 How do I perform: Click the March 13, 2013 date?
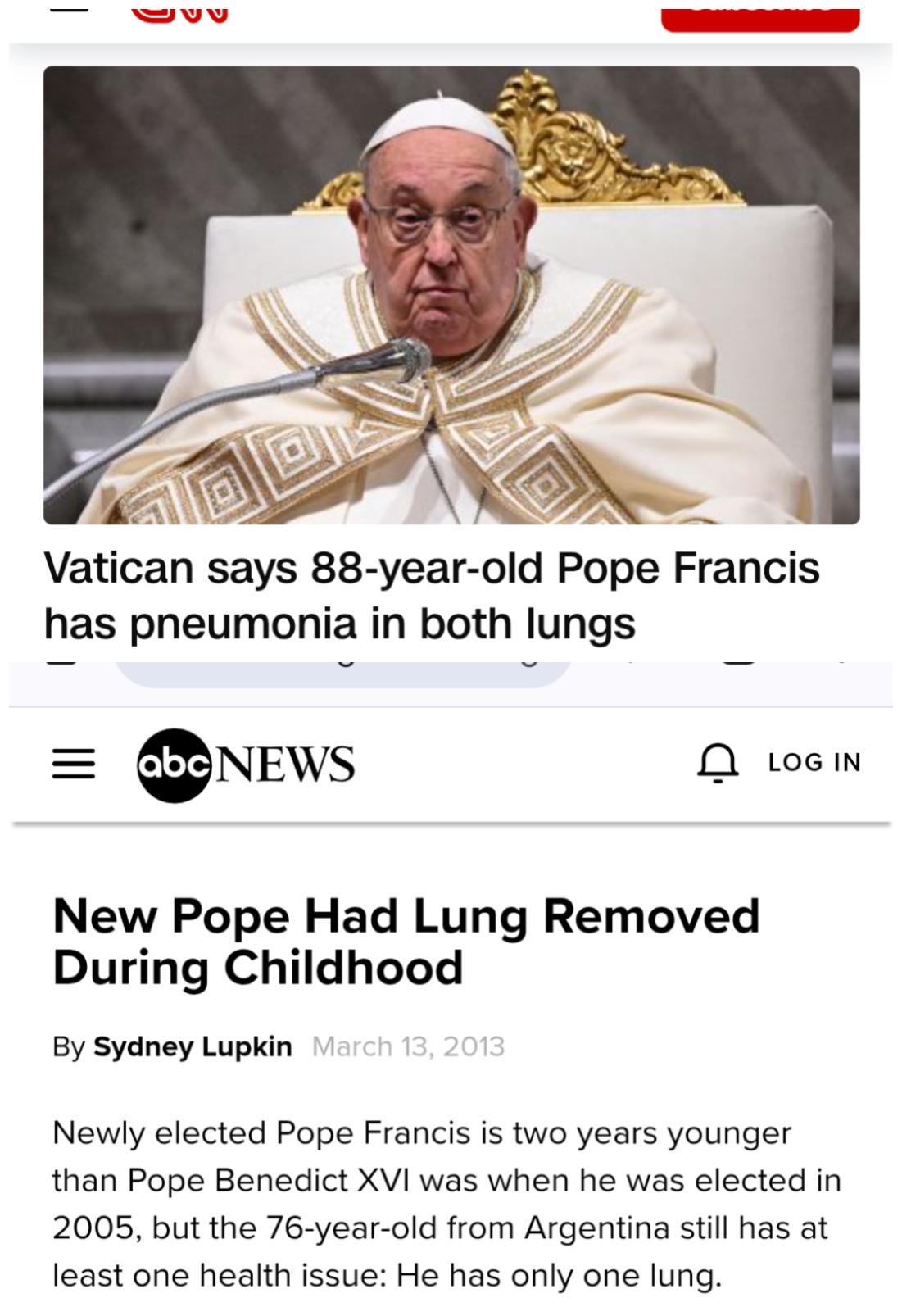coord(408,1046)
